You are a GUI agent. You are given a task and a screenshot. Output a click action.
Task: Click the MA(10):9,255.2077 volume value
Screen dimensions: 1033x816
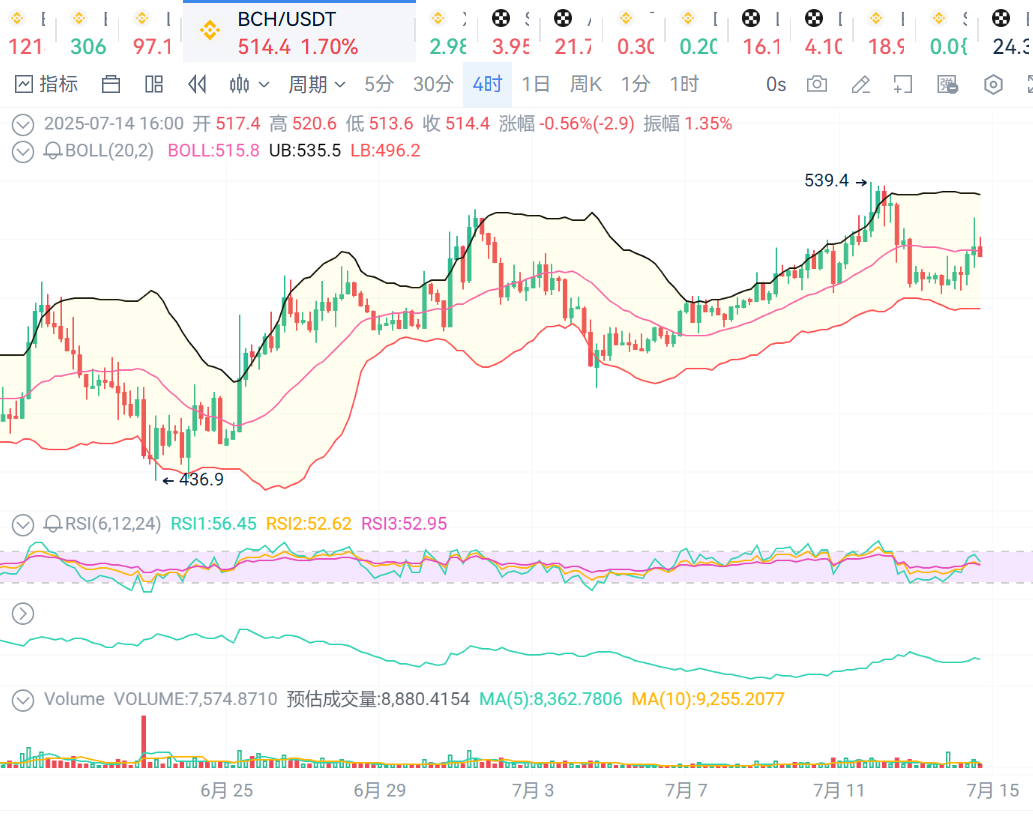tap(708, 699)
